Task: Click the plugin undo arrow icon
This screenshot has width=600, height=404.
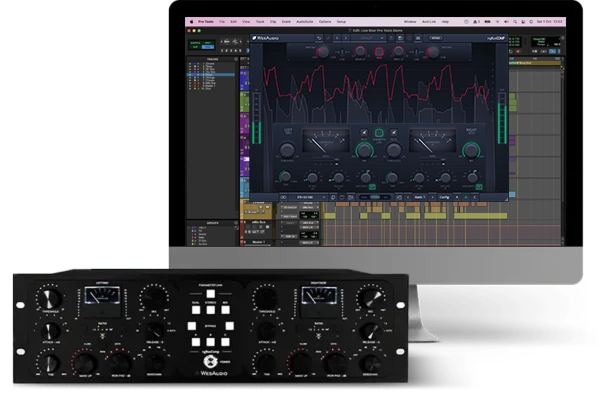Action: click(x=319, y=38)
